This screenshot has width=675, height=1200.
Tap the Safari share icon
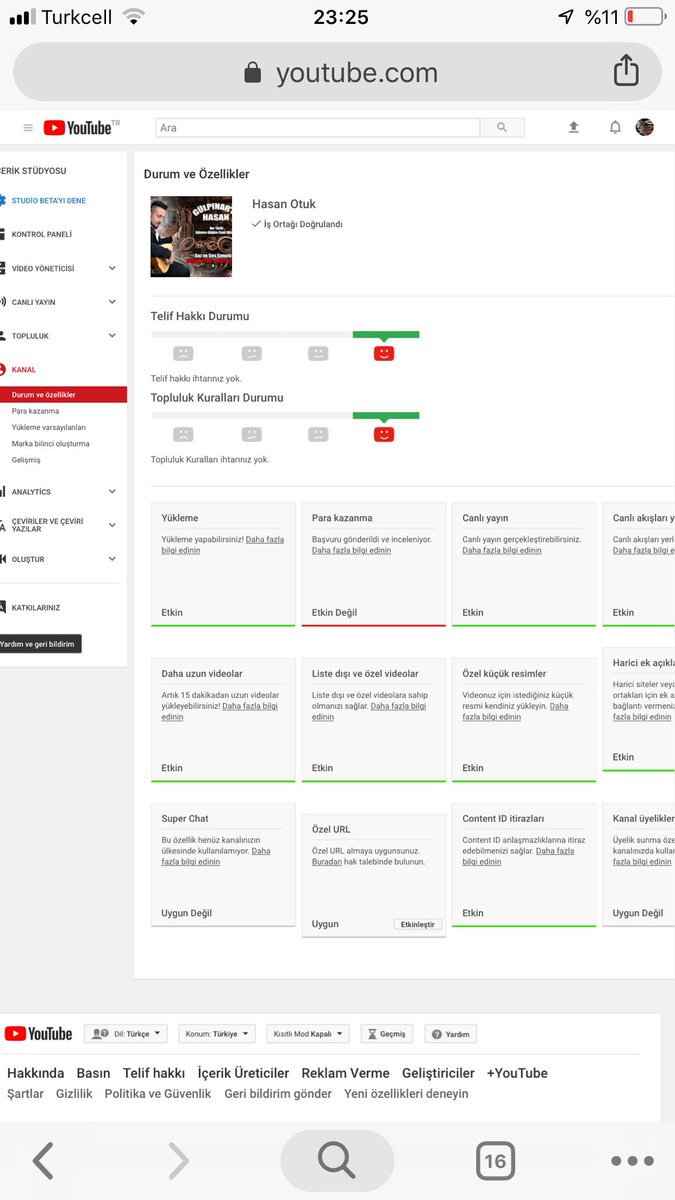pos(625,70)
